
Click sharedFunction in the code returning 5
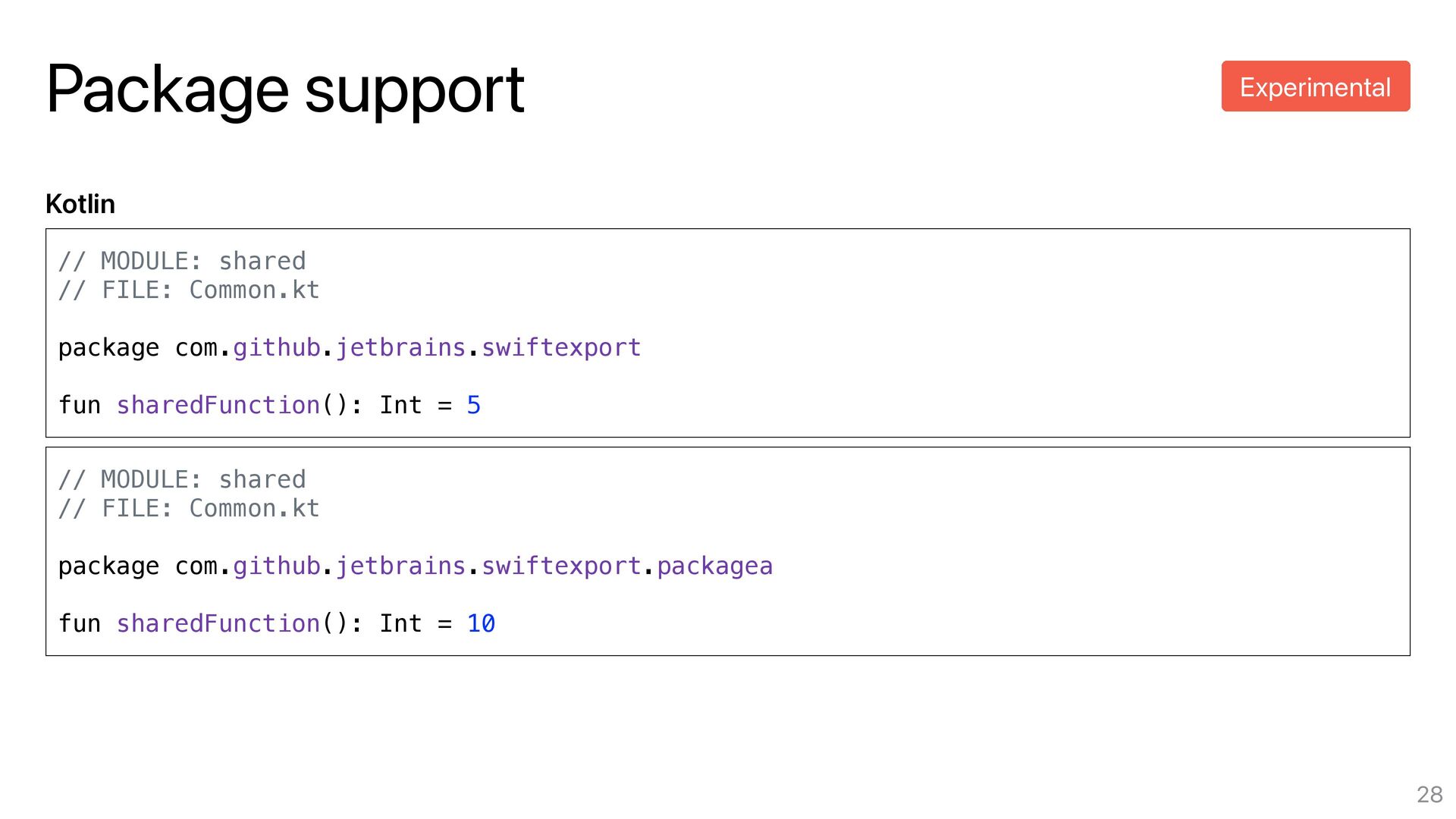[x=218, y=405]
